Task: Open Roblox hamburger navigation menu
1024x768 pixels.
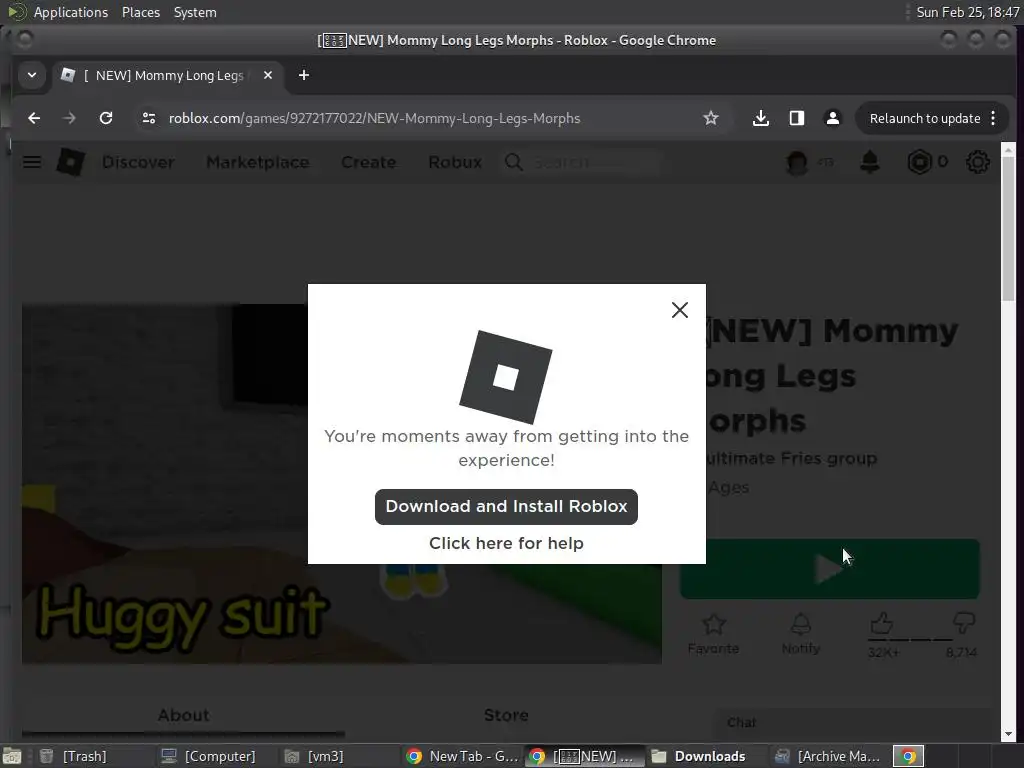Action: (x=32, y=162)
